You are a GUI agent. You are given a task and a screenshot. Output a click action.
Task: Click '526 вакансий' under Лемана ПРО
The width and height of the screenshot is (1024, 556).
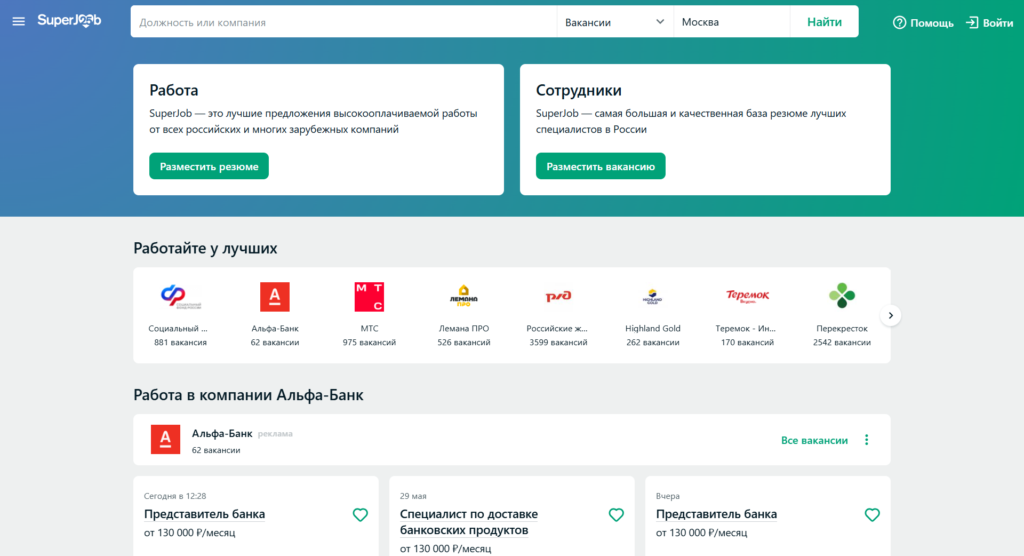pyautogui.click(x=464, y=342)
